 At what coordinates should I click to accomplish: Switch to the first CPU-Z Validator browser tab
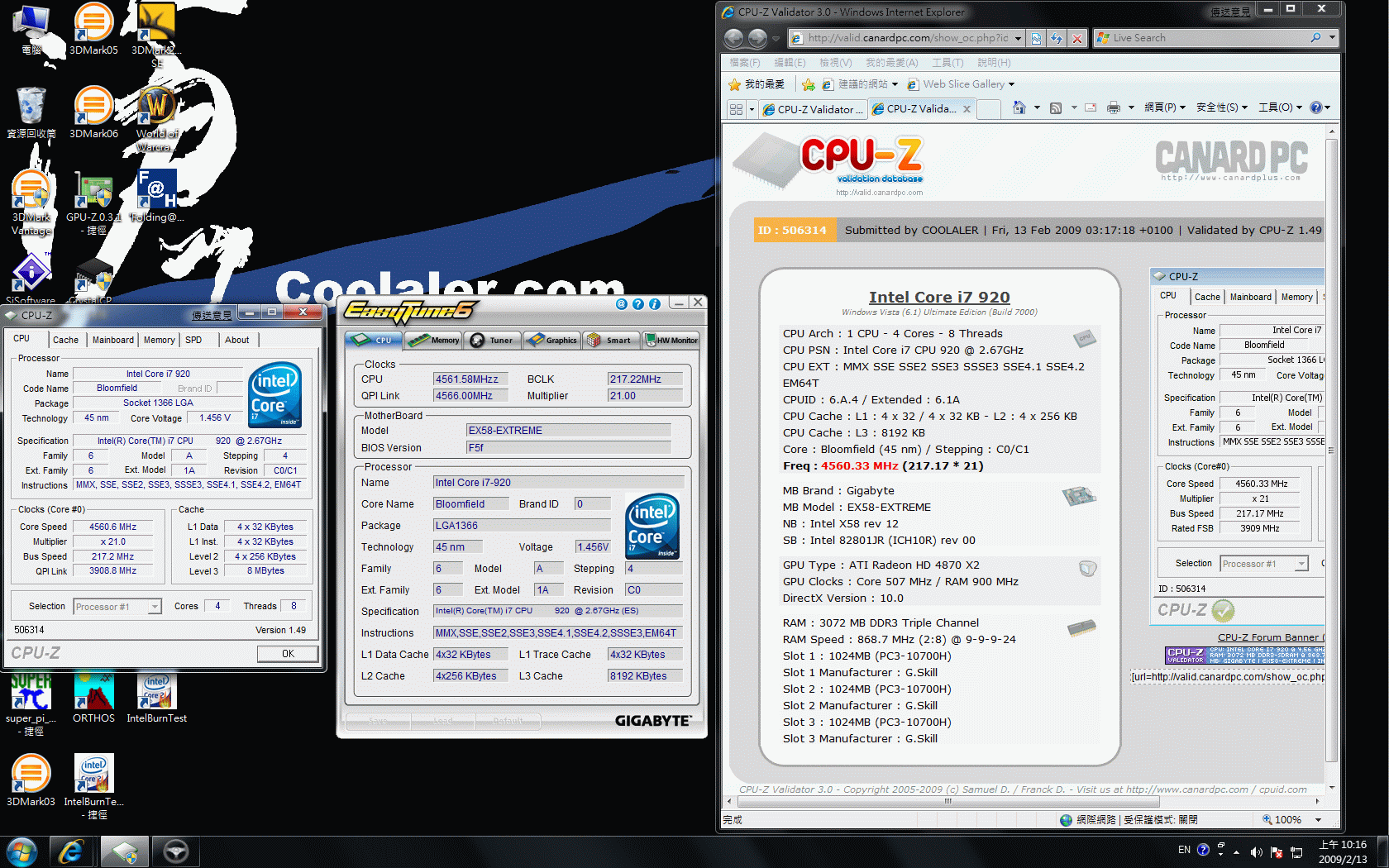(814, 109)
